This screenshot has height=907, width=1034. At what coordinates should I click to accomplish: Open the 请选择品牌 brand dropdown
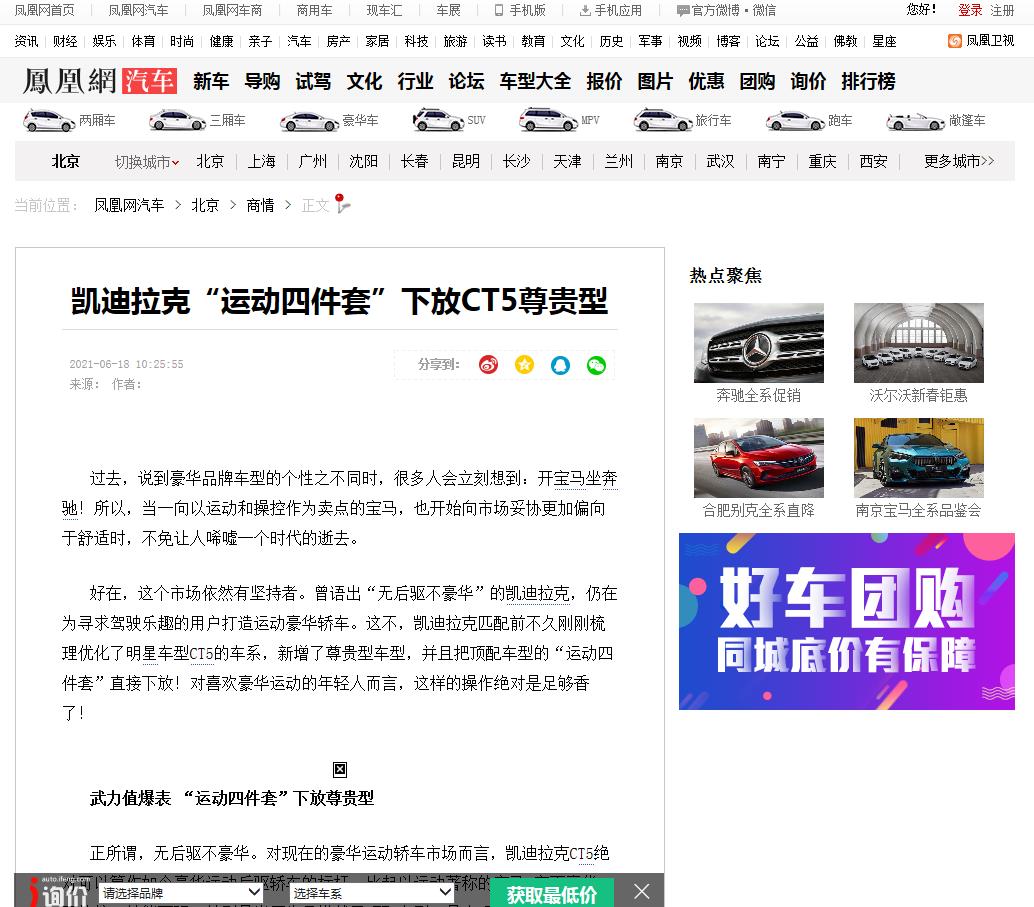click(181, 893)
